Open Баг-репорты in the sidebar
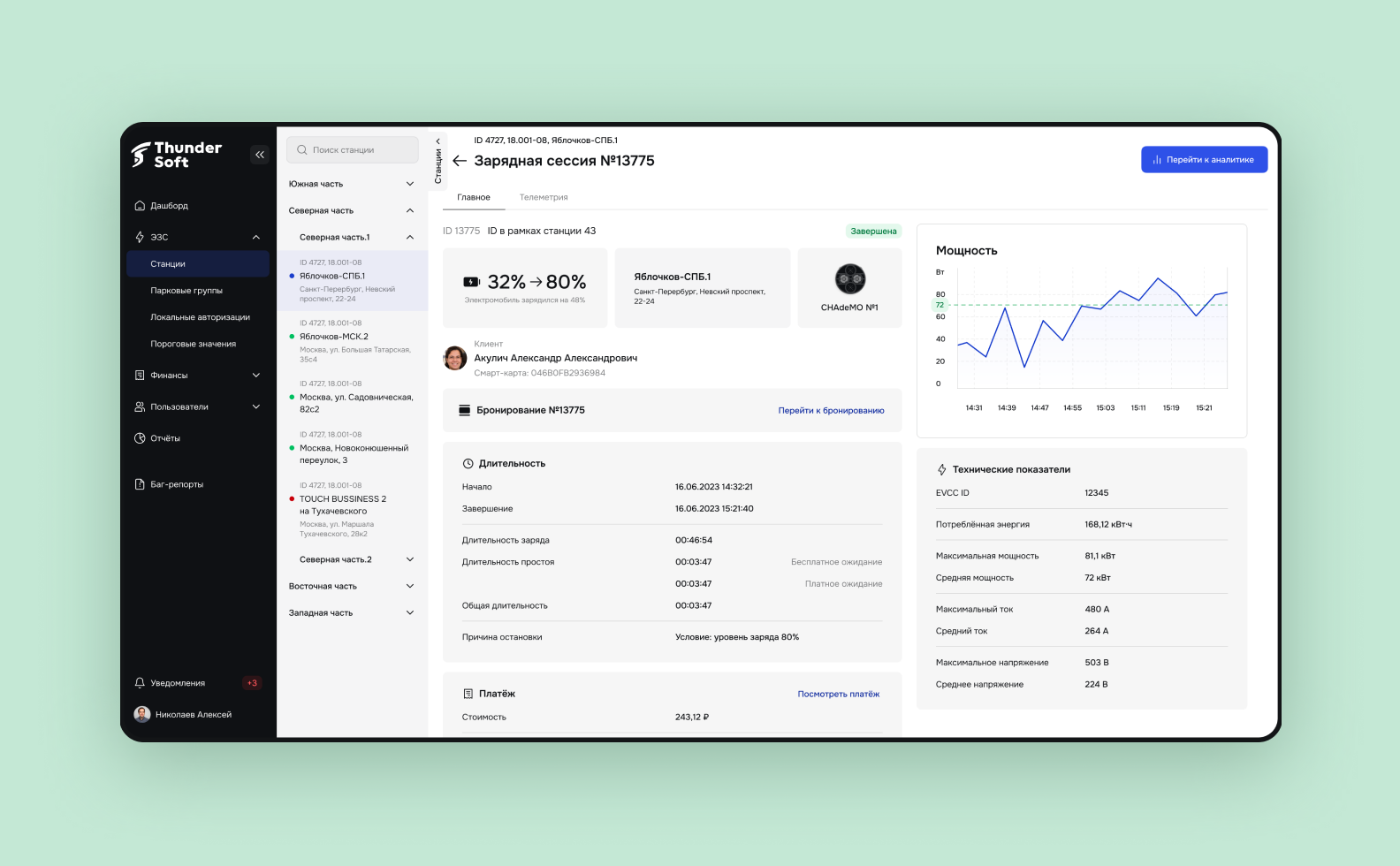The height and width of the screenshot is (866, 1400). [x=177, y=484]
